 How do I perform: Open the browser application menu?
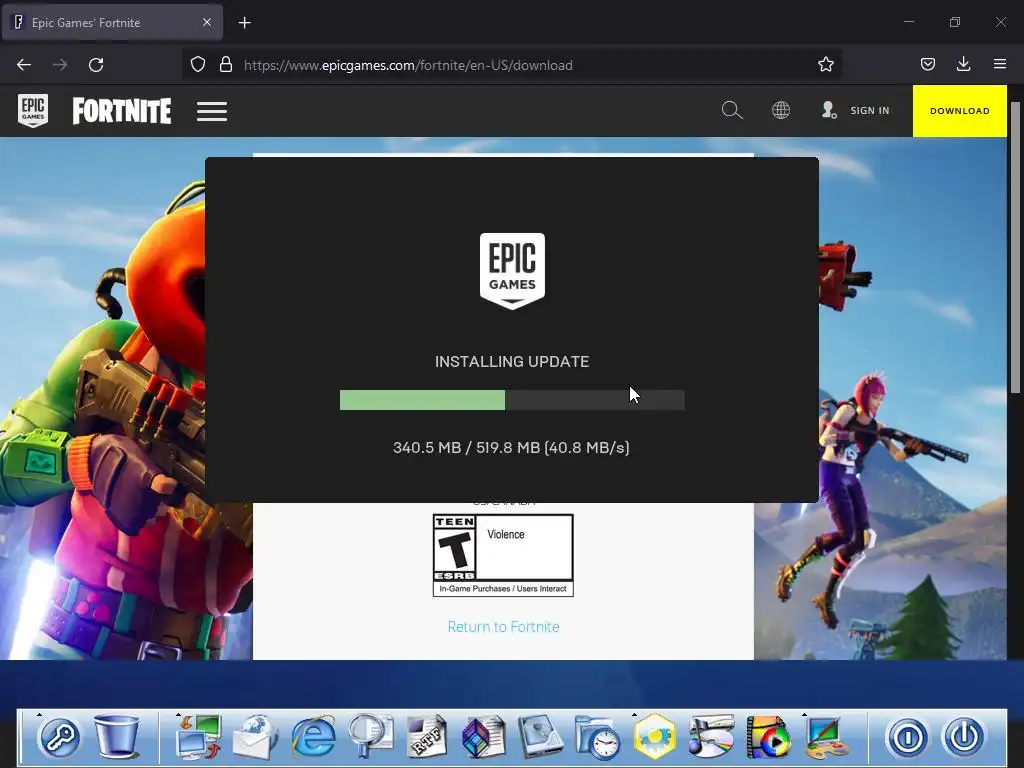pyautogui.click(x=999, y=64)
